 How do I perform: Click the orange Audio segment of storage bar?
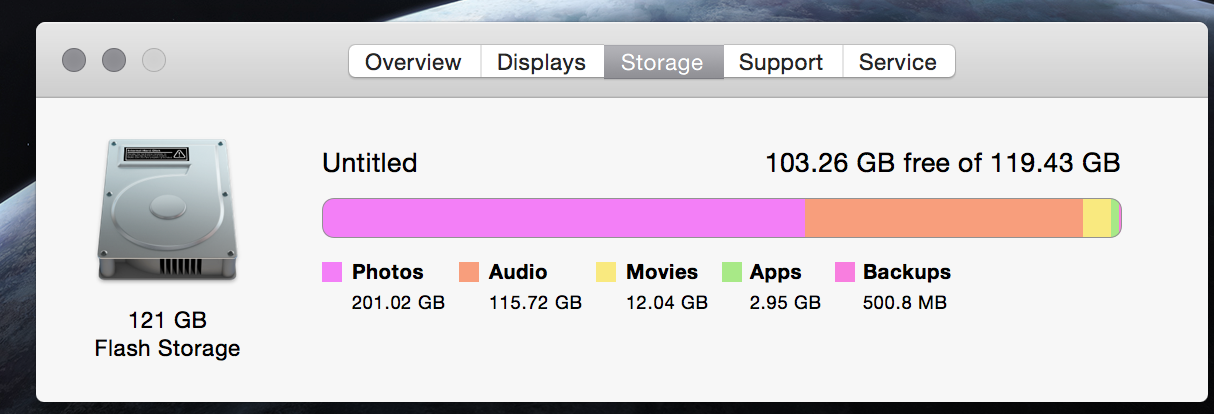point(944,218)
